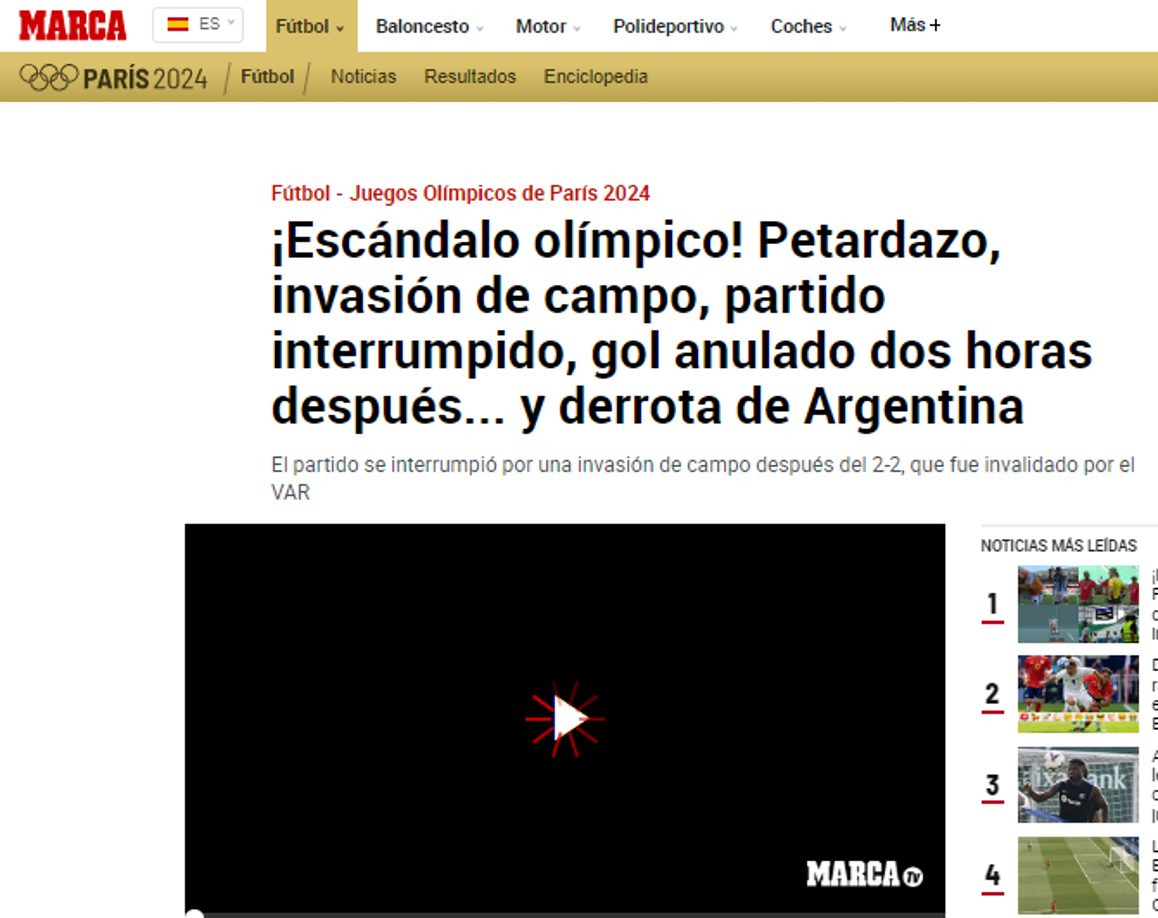This screenshot has height=918, width=1158.
Task: Expand the ES language selector
Action: click(x=198, y=25)
